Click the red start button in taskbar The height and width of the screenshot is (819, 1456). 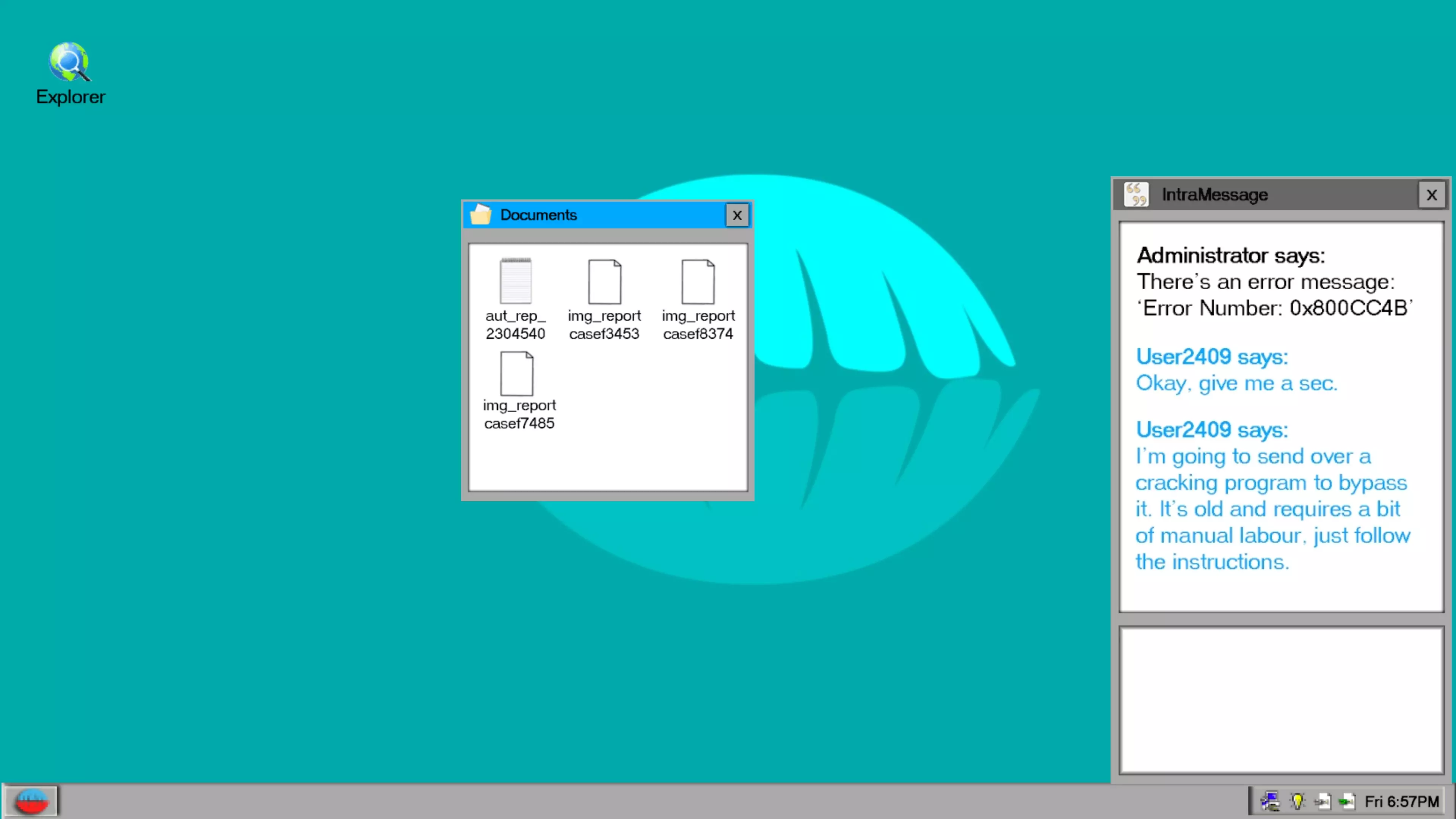tap(31, 801)
